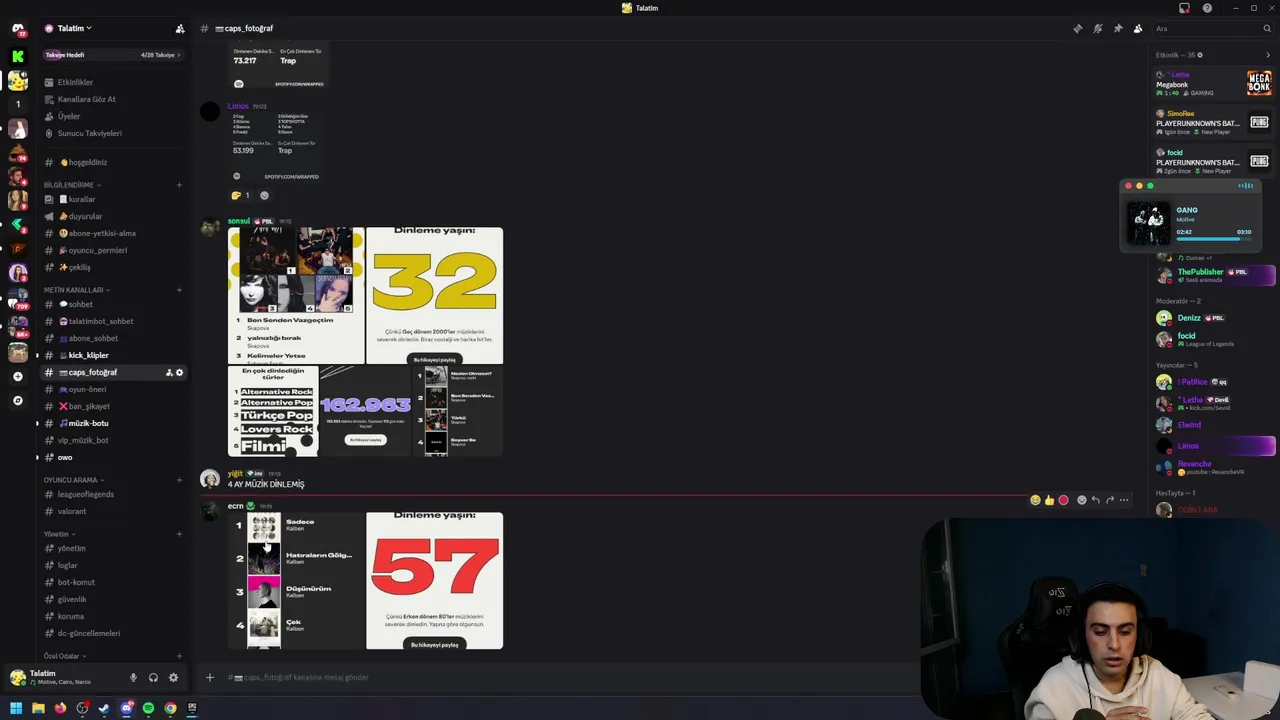Open caps_fotoğraf channel settings gear
Screen dimensions: 1280x720
pos(180,372)
